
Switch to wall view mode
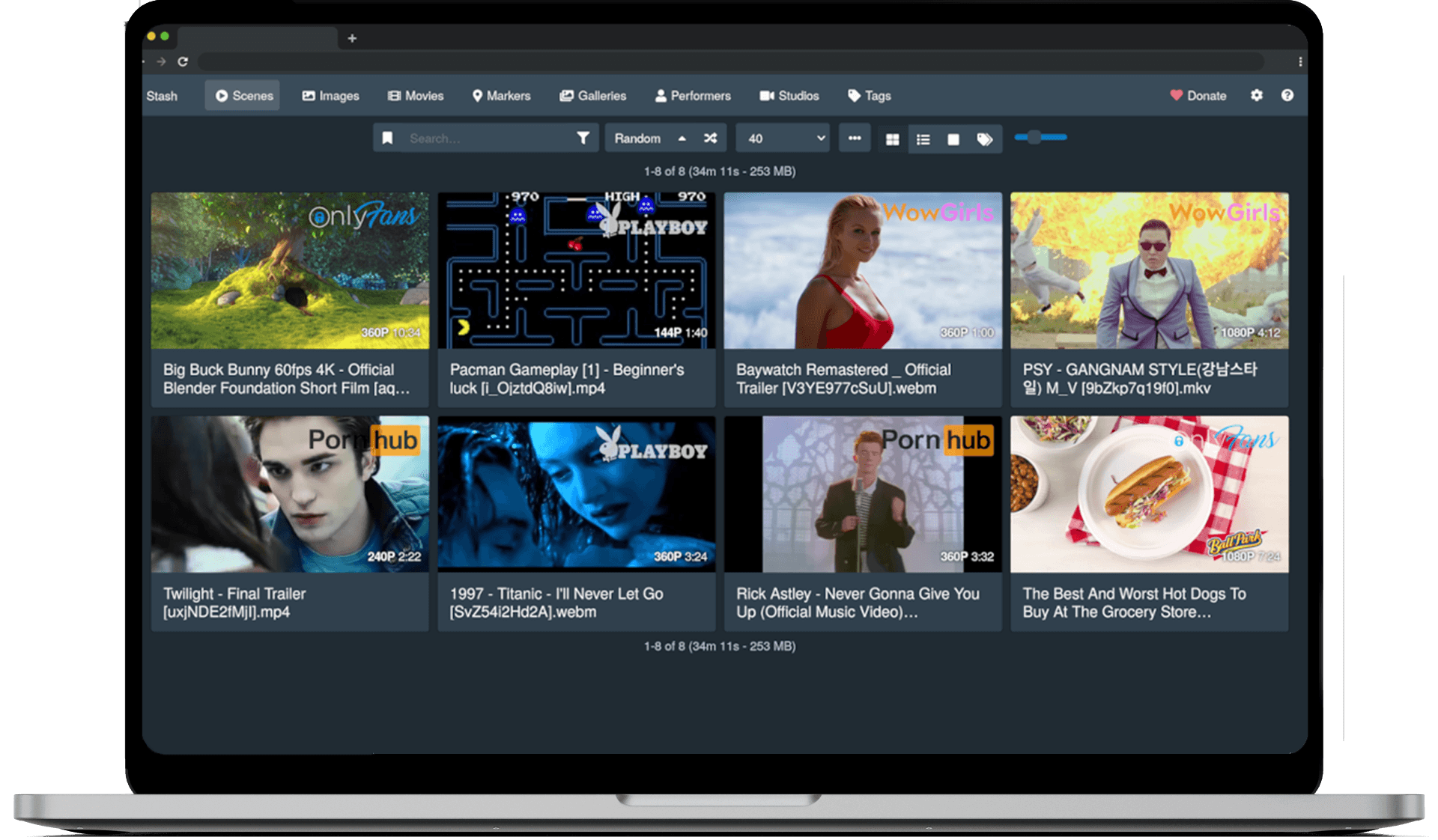[x=953, y=139]
